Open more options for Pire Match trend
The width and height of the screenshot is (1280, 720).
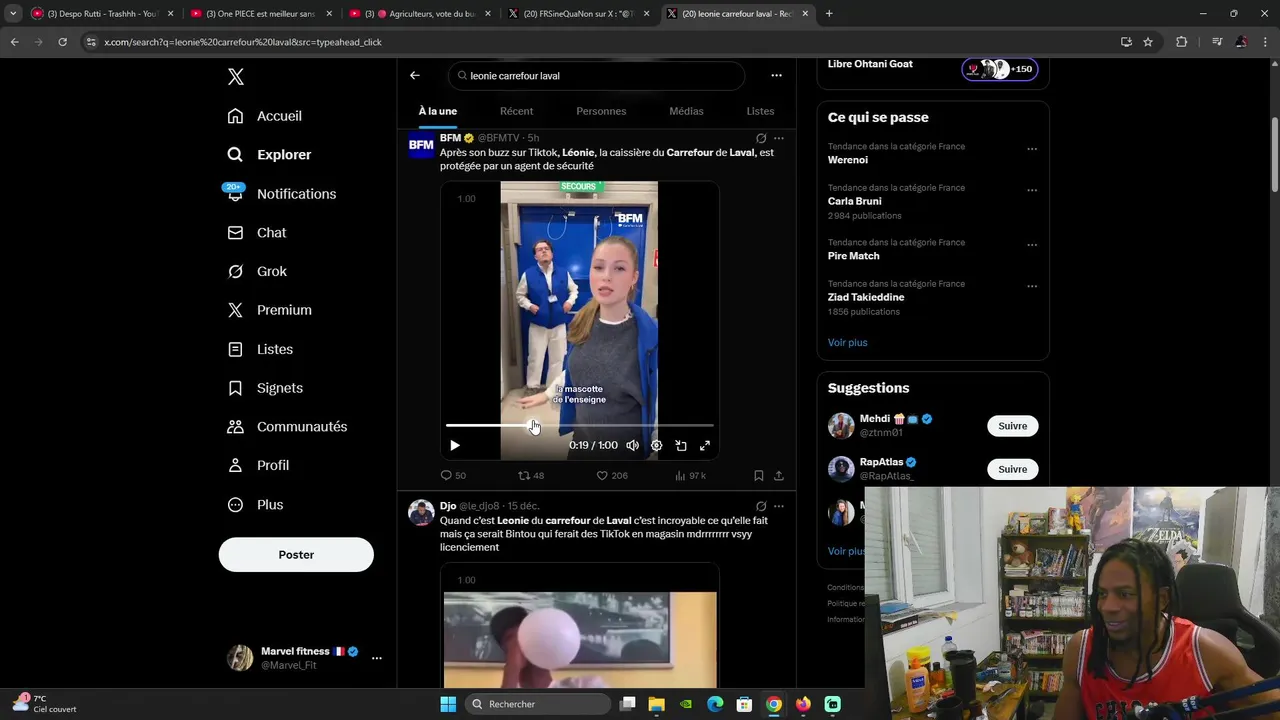(x=1032, y=245)
